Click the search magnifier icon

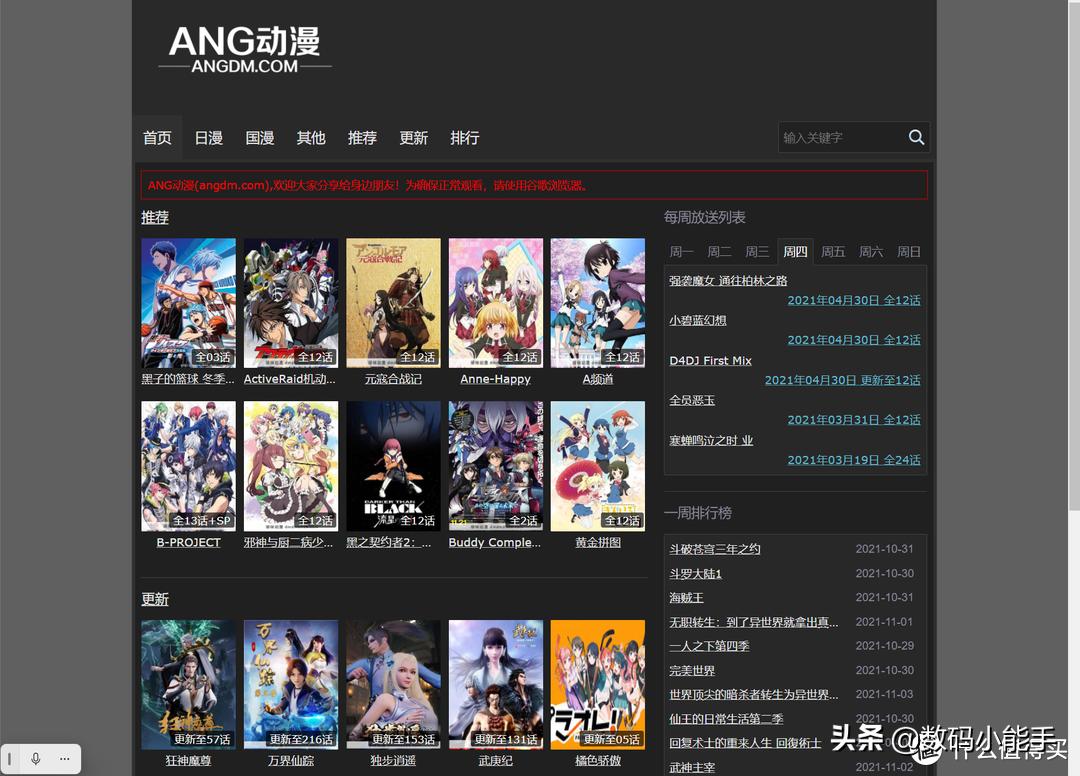pyautogui.click(x=916, y=137)
